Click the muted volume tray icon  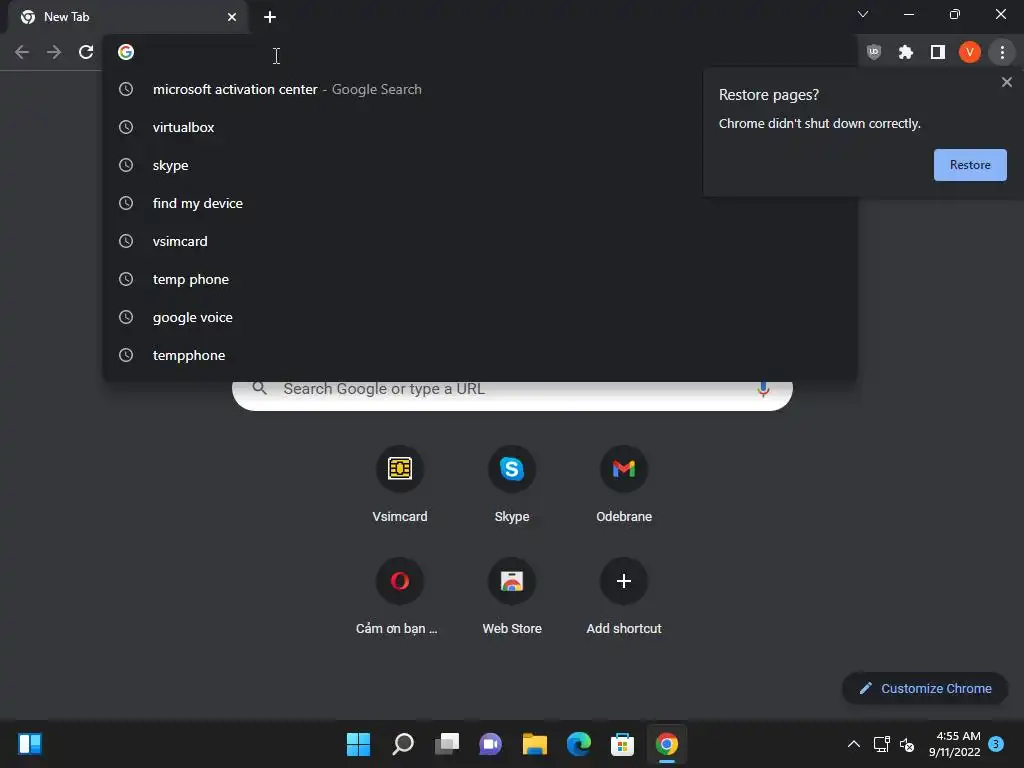pyautogui.click(x=907, y=744)
